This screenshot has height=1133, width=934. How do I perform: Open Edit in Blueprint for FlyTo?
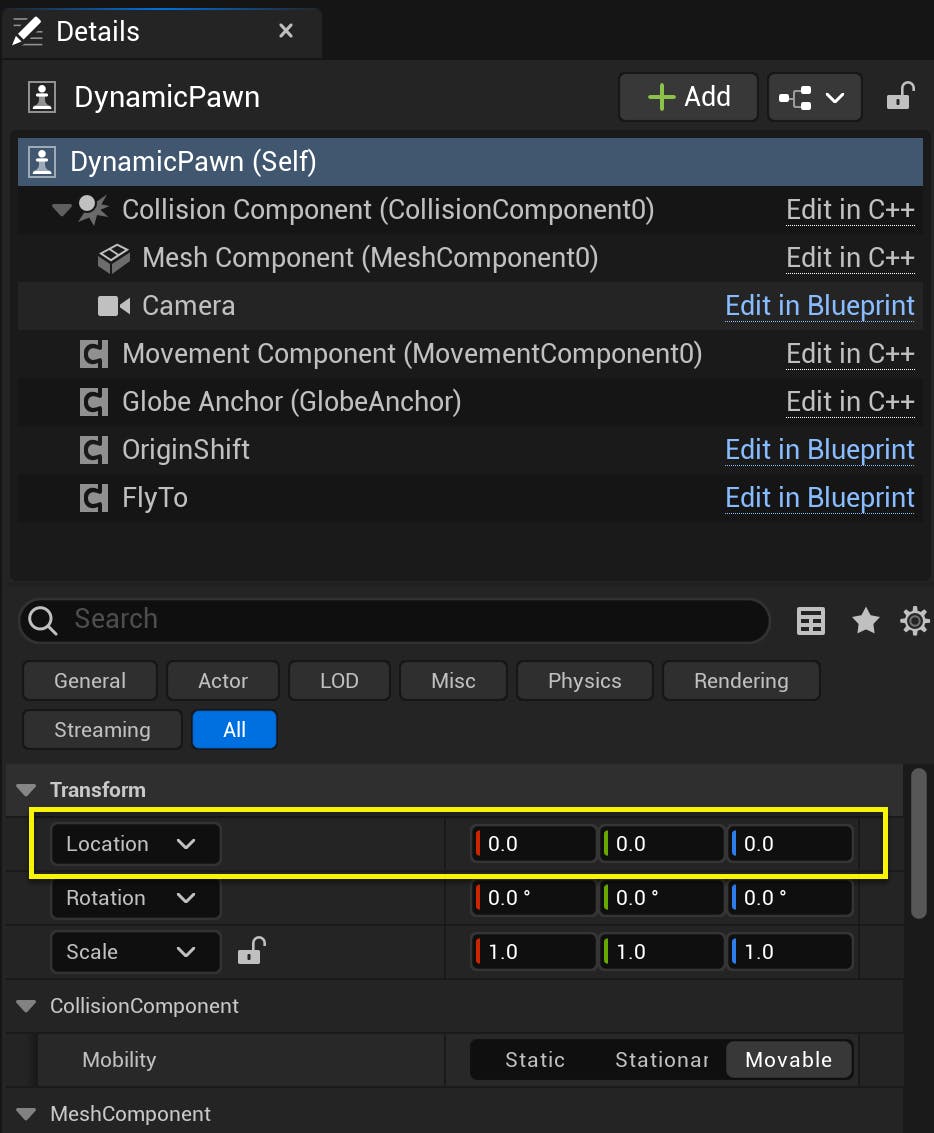[819, 497]
